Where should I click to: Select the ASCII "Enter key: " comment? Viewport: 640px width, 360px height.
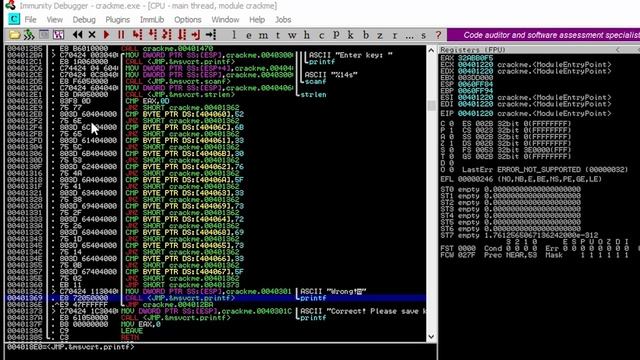pyautogui.click(x=350, y=55)
